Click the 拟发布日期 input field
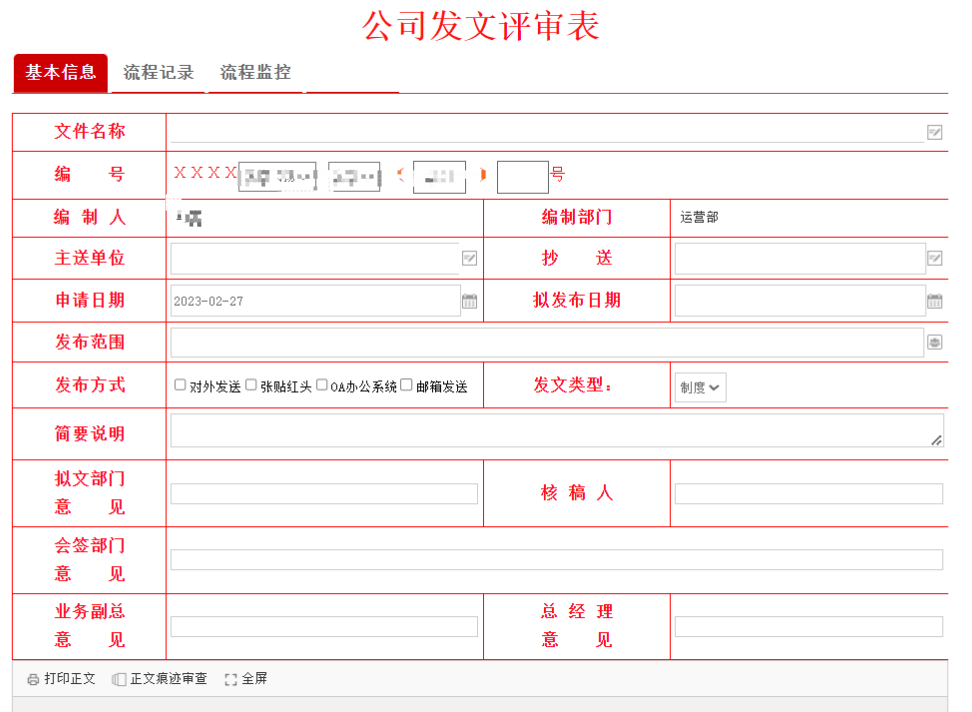Screen dimensions: 972x712 pyautogui.click(x=800, y=301)
